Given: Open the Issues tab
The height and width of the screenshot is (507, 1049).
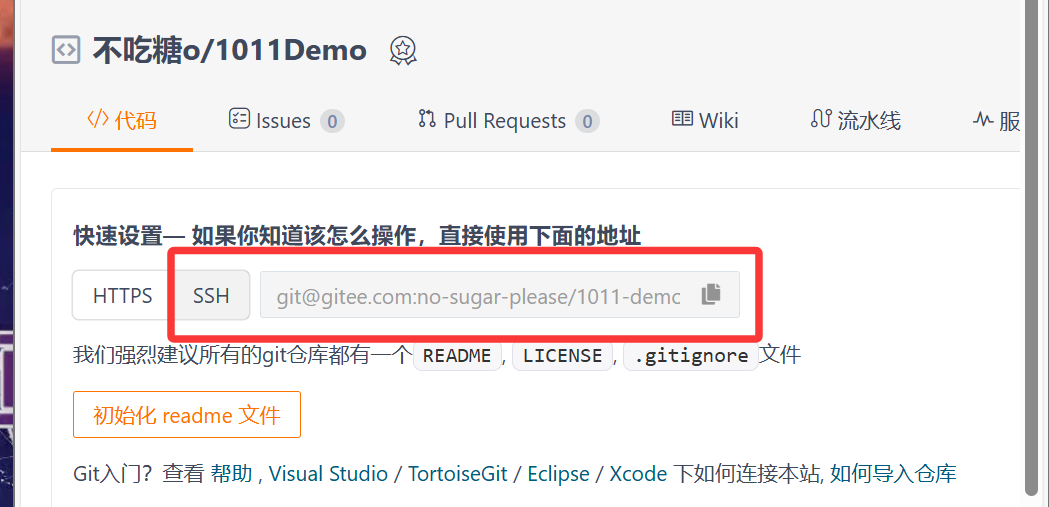Looking at the screenshot, I should click(x=286, y=120).
